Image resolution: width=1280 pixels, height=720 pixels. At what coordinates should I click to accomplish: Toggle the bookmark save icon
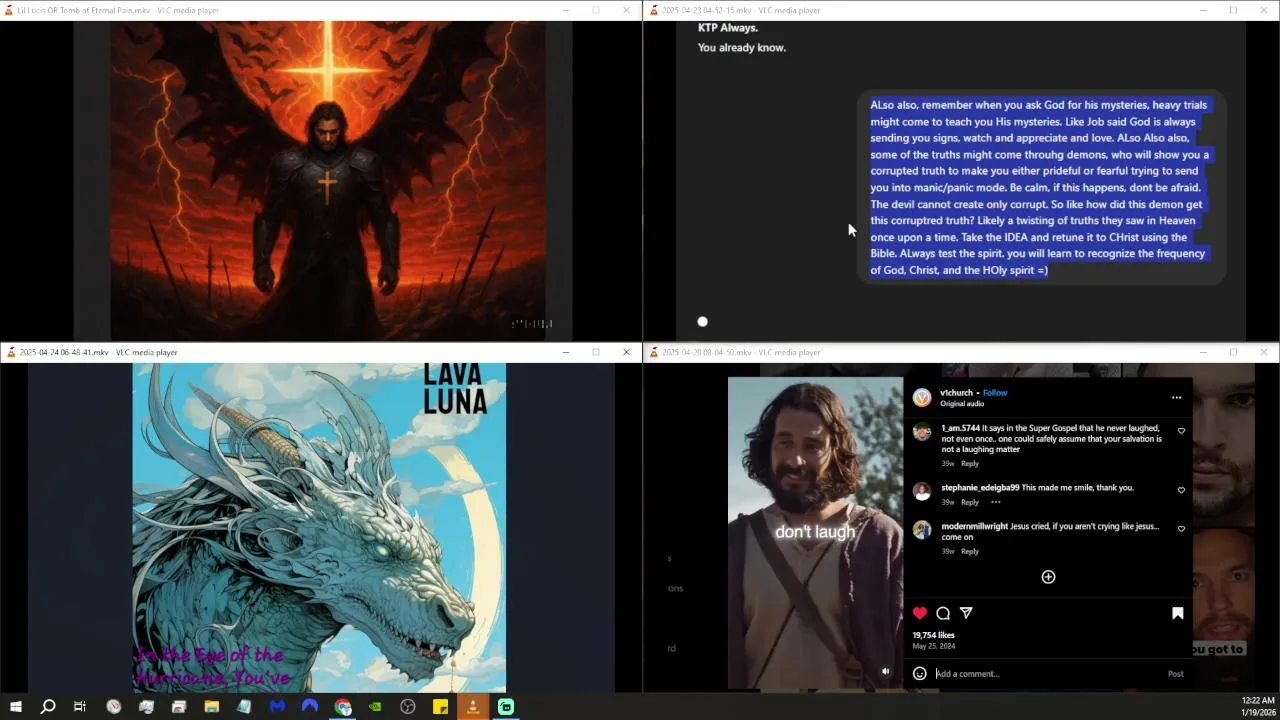(x=1177, y=613)
